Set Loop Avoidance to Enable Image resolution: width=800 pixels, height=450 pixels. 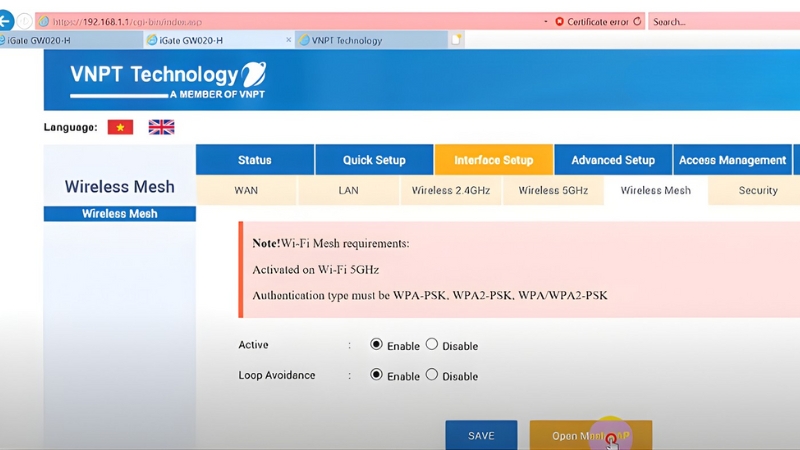376,374
